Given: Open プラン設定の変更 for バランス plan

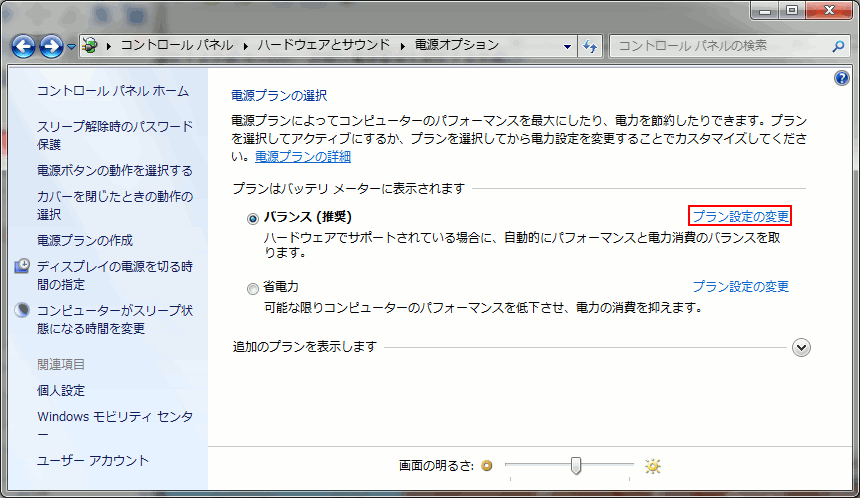Looking at the screenshot, I should (x=740, y=216).
